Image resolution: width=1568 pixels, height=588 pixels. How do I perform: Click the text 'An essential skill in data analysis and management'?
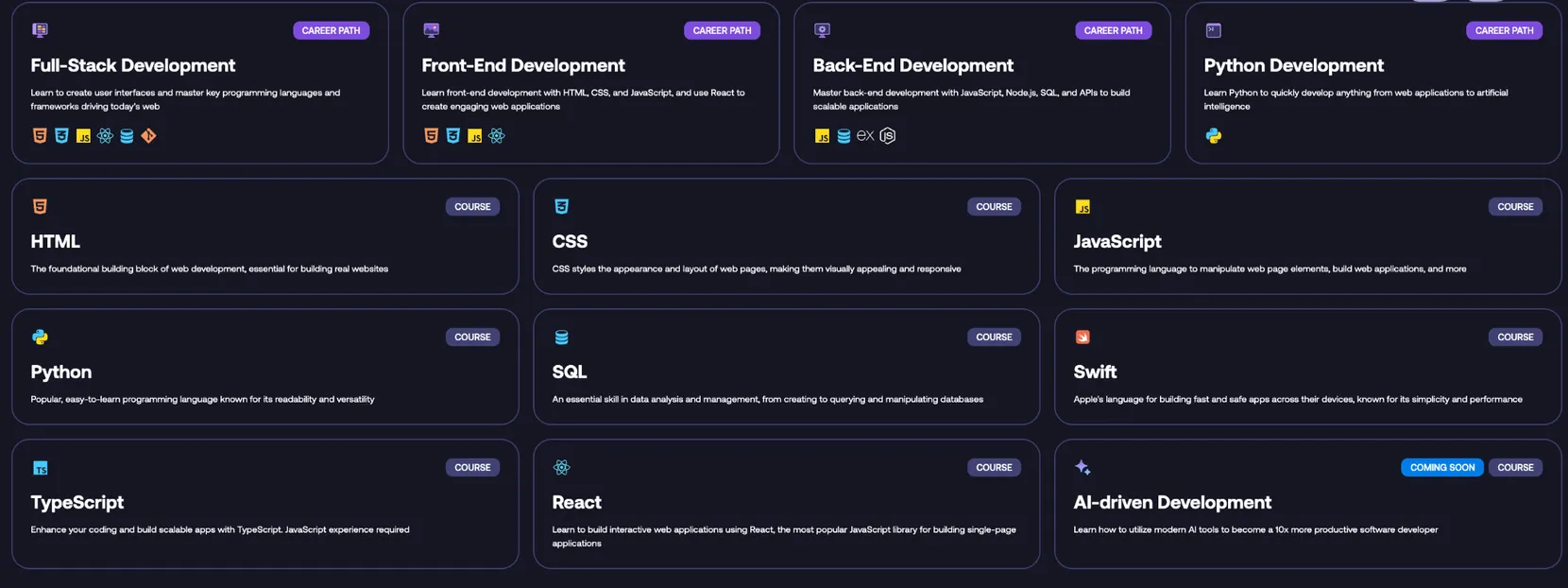point(655,399)
